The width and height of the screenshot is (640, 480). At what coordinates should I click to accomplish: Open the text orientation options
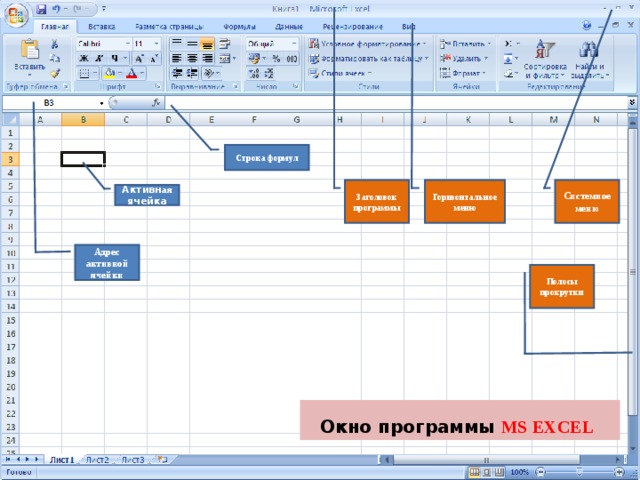pyautogui.click(x=209, y=73)
